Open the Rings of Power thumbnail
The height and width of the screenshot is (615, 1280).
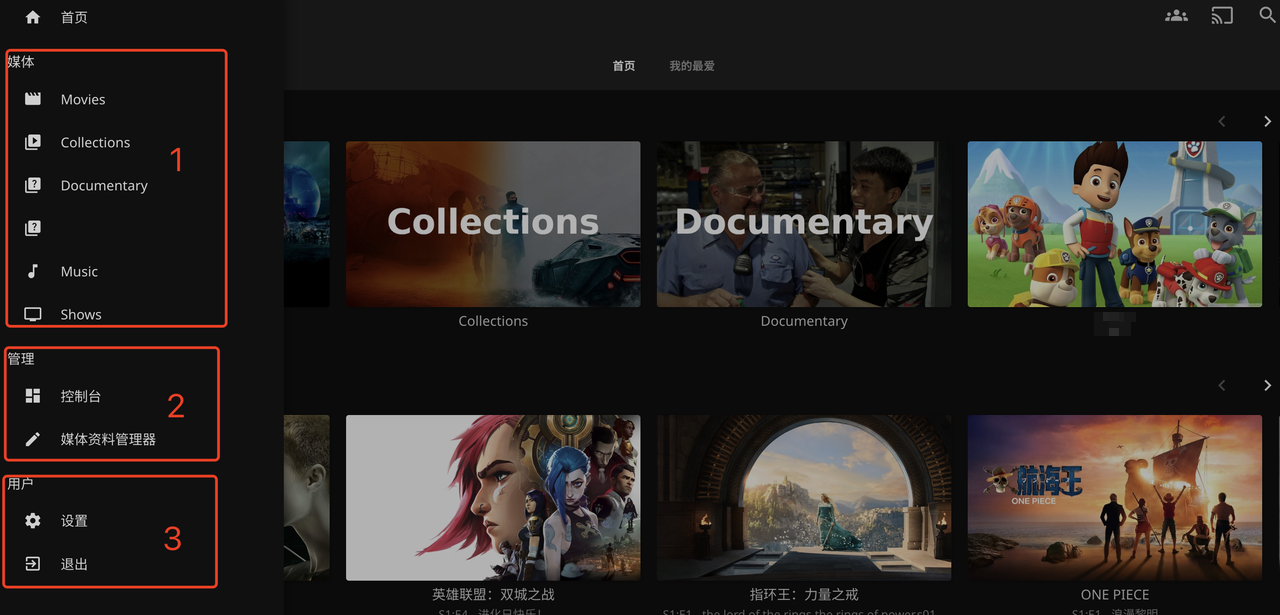pyautogui.click(x=804, y=498)
